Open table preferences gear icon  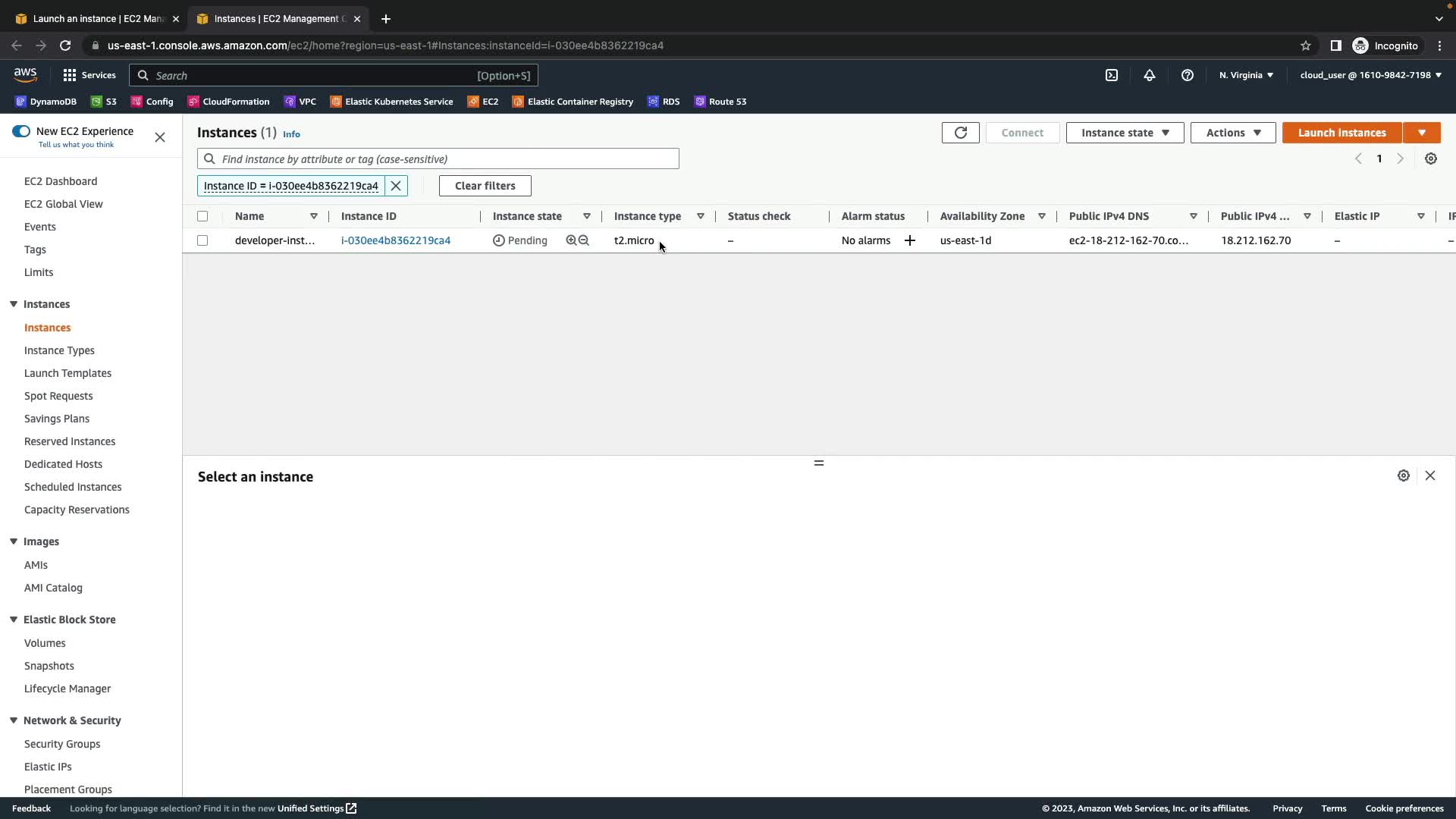click(1430, 159)
